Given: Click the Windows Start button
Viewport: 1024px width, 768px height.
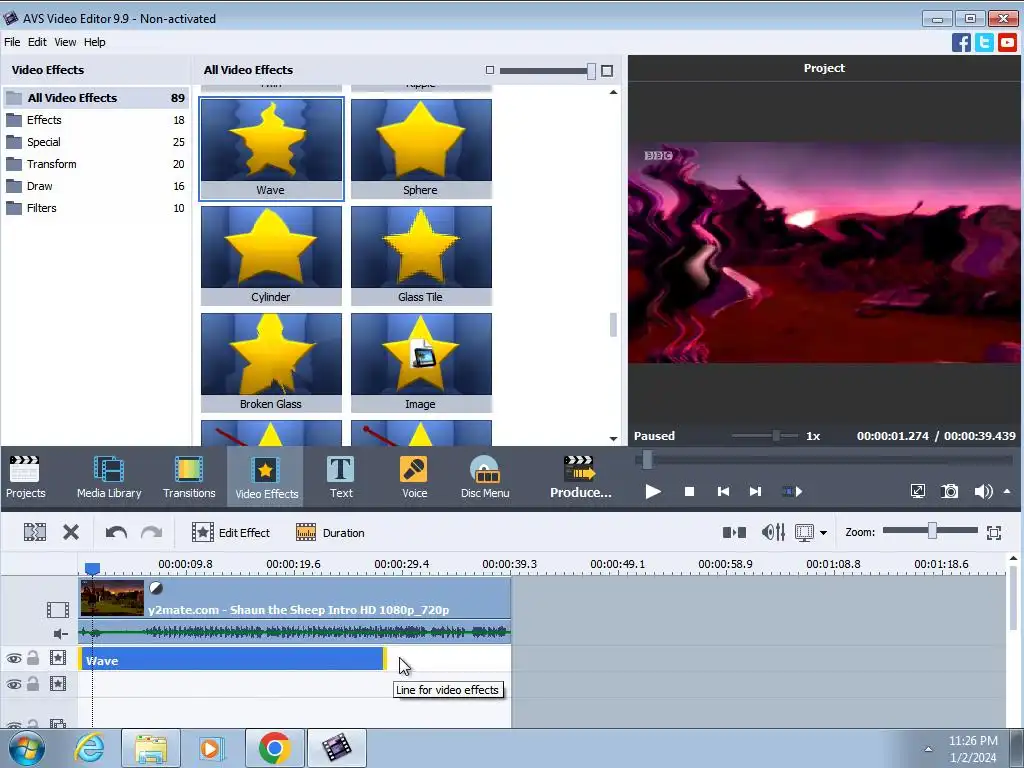Looking at the screenshot, I should point(27,748).
